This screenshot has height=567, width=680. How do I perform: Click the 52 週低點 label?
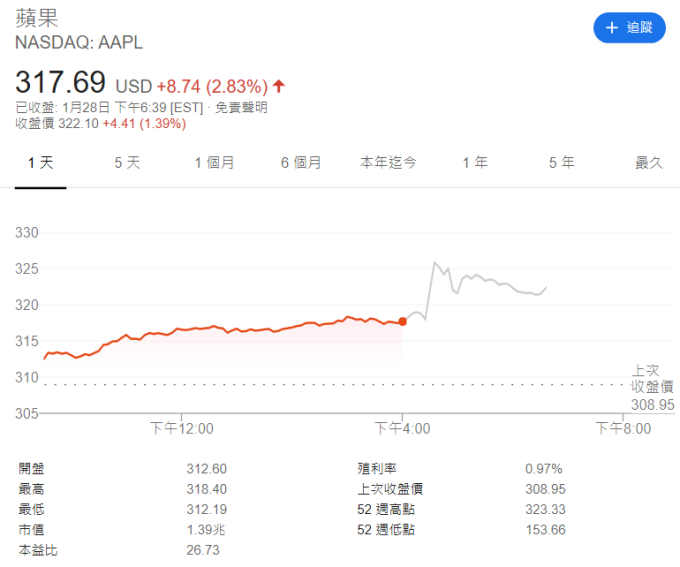pos(386,530)
